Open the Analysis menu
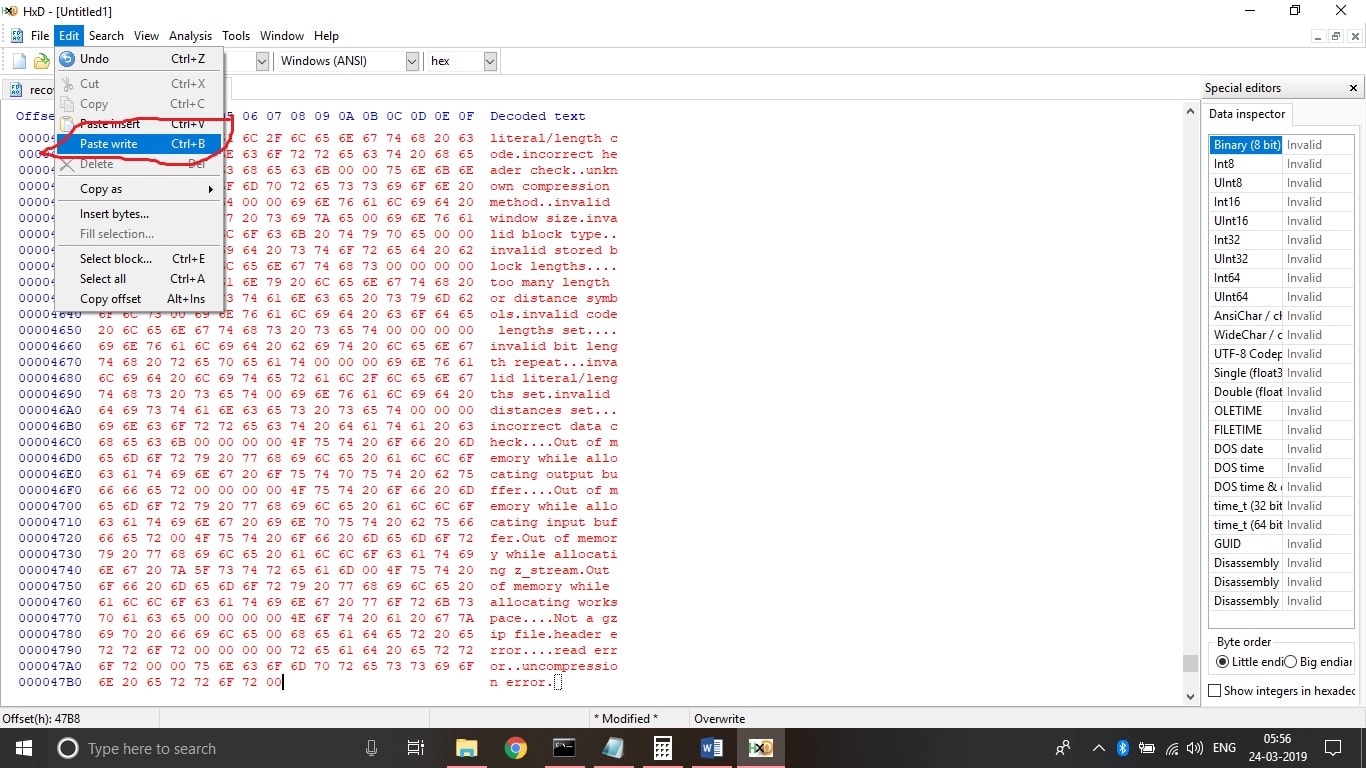The height and width of the screenshot is (768, 1366). (190, 35)
